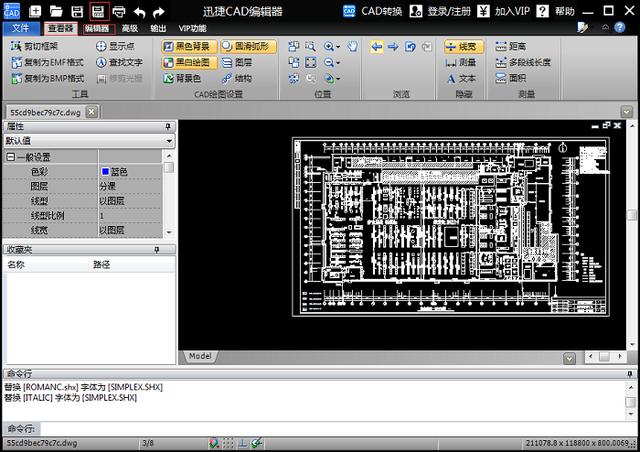
Task: Click 登录/注册 login register button
Action: (x=440, y=11)
